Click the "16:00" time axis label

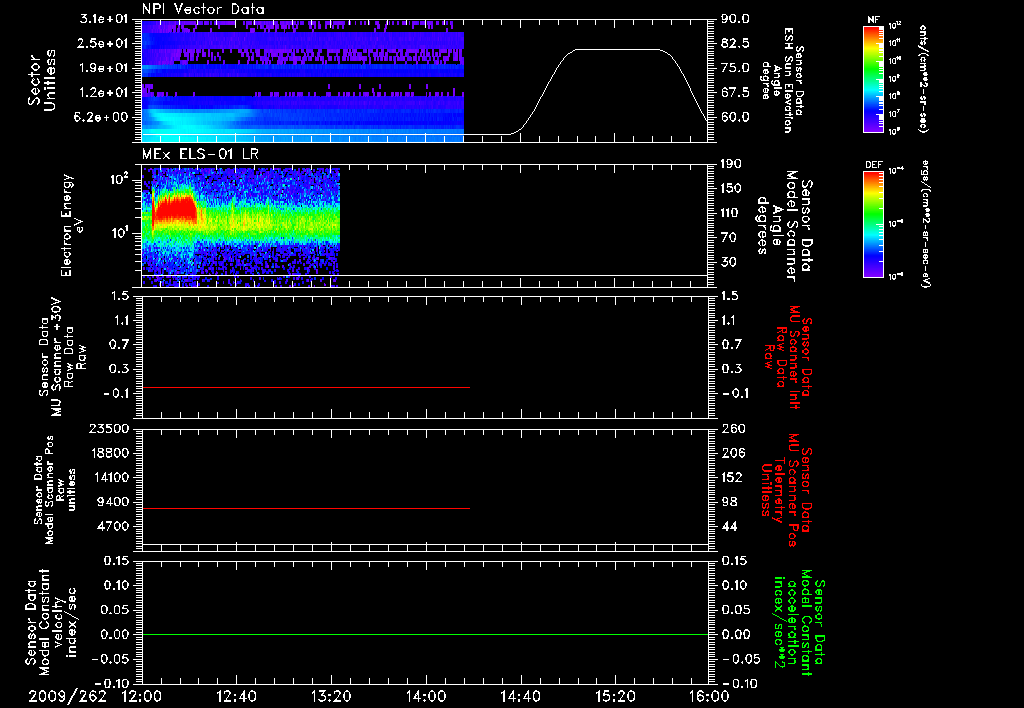pos(709,696)
